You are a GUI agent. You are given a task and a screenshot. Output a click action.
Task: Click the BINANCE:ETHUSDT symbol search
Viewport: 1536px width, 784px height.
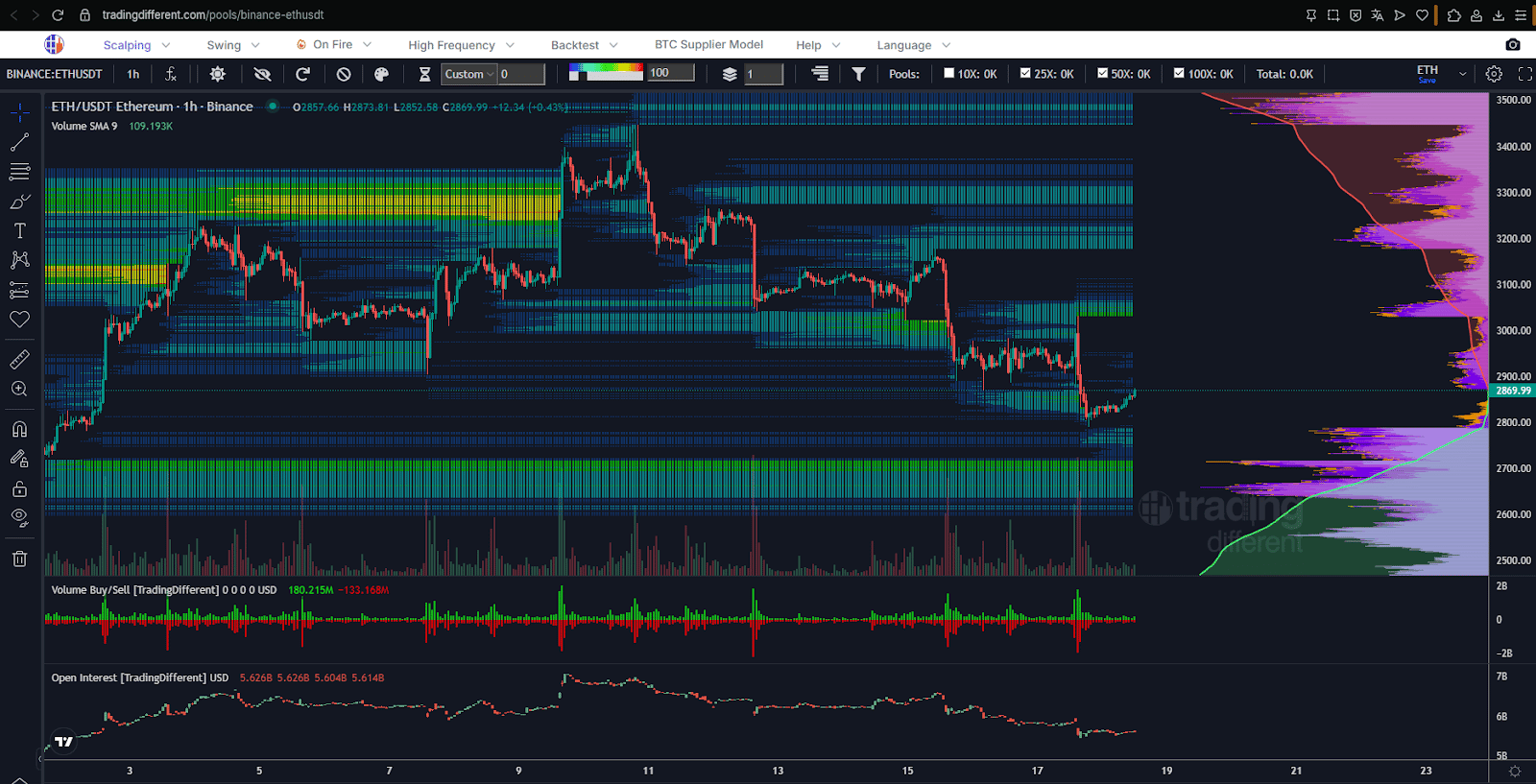[55, 74]
